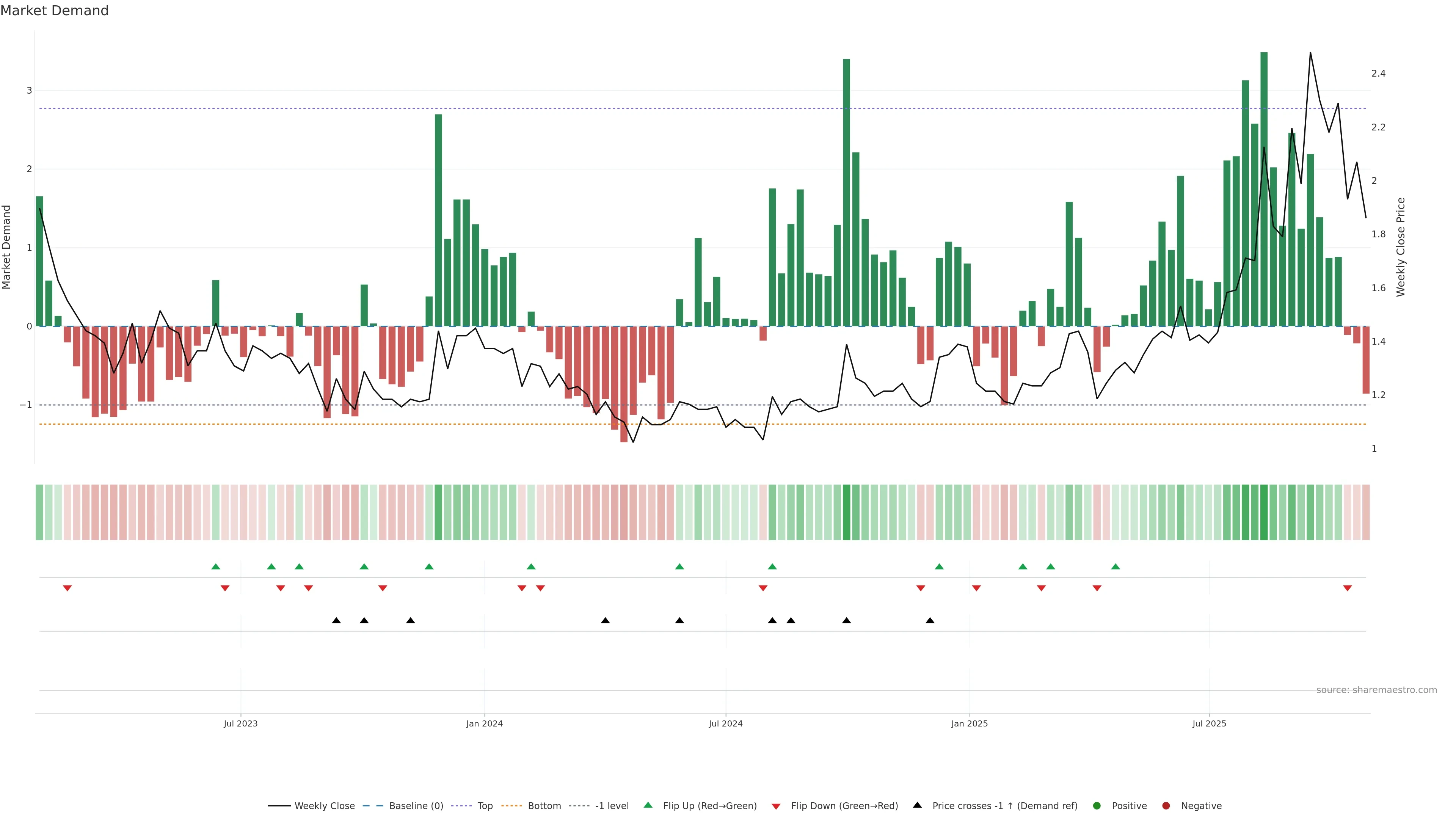Click the first green flip-up triangle before Jul 2023

coord(215,566)
